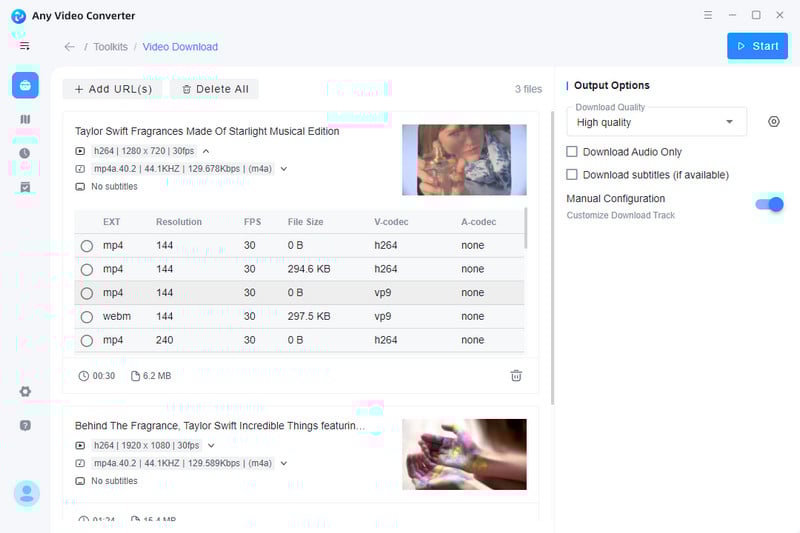Image resolution: width=800 pixels, height=533 pixels.
Task: Click the Resolution column header
Action: pyautogui.click(x=179, y=222)
